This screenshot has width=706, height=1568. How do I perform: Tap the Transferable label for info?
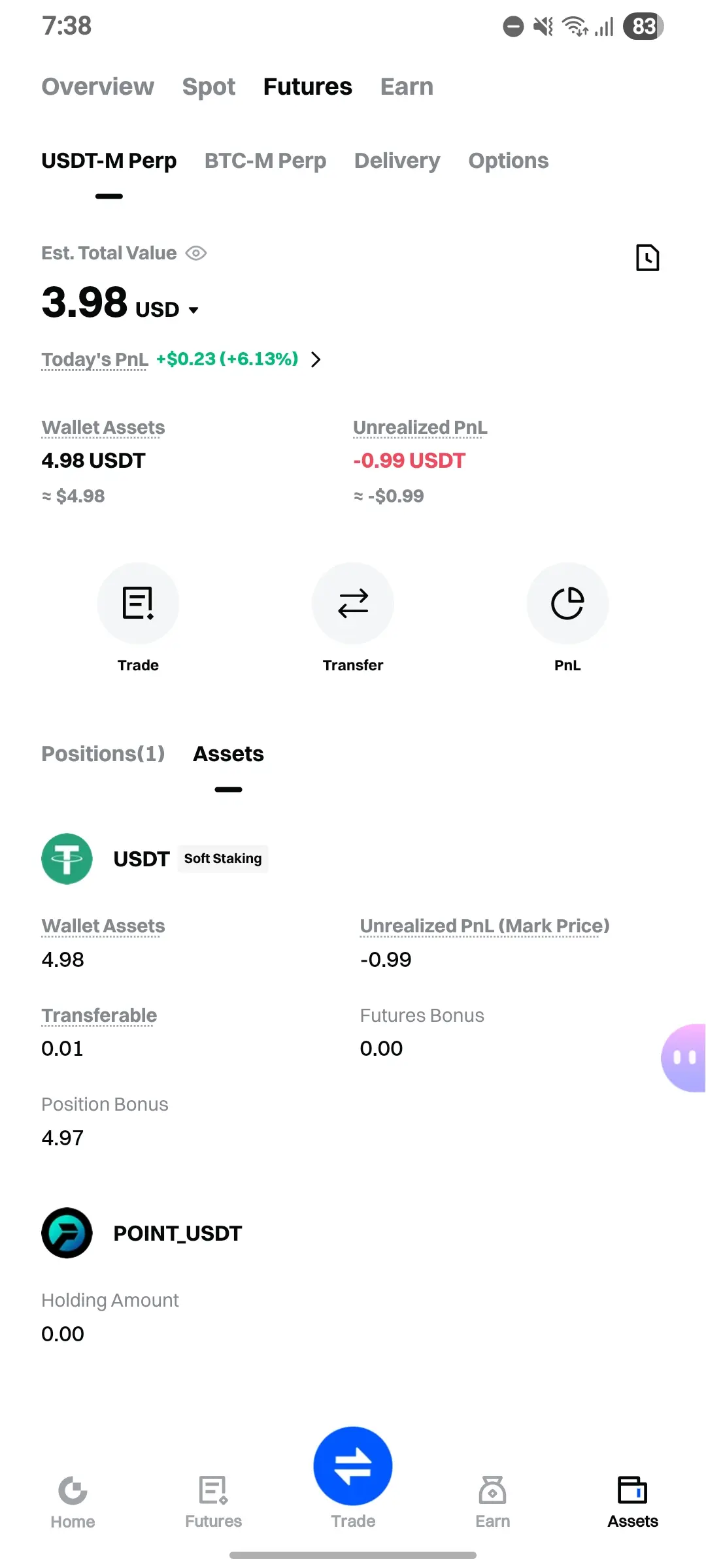(99, 1015)
